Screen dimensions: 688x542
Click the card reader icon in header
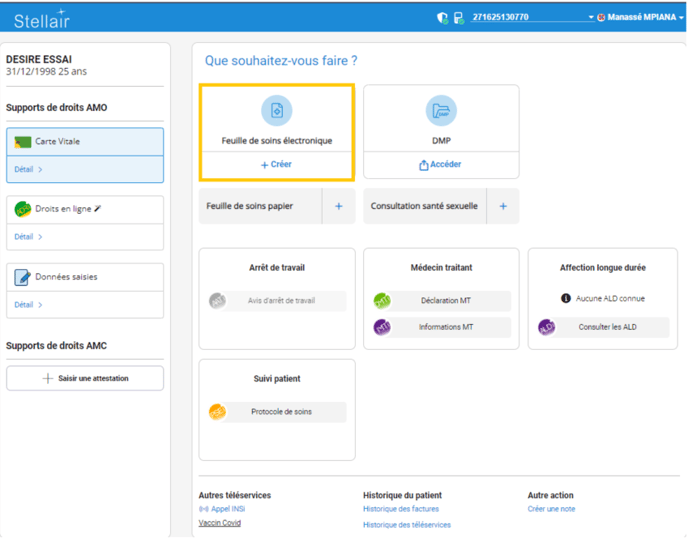[458, 18]
